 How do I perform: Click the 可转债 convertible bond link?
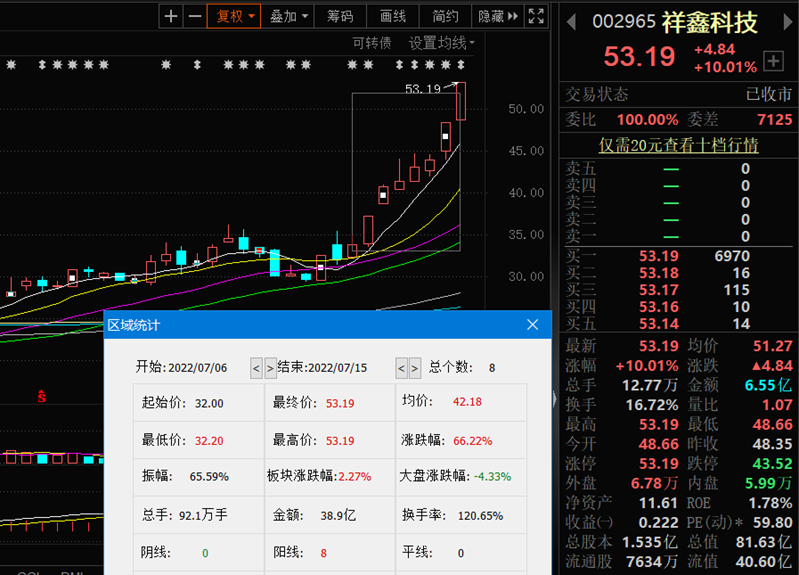[372, 43]
